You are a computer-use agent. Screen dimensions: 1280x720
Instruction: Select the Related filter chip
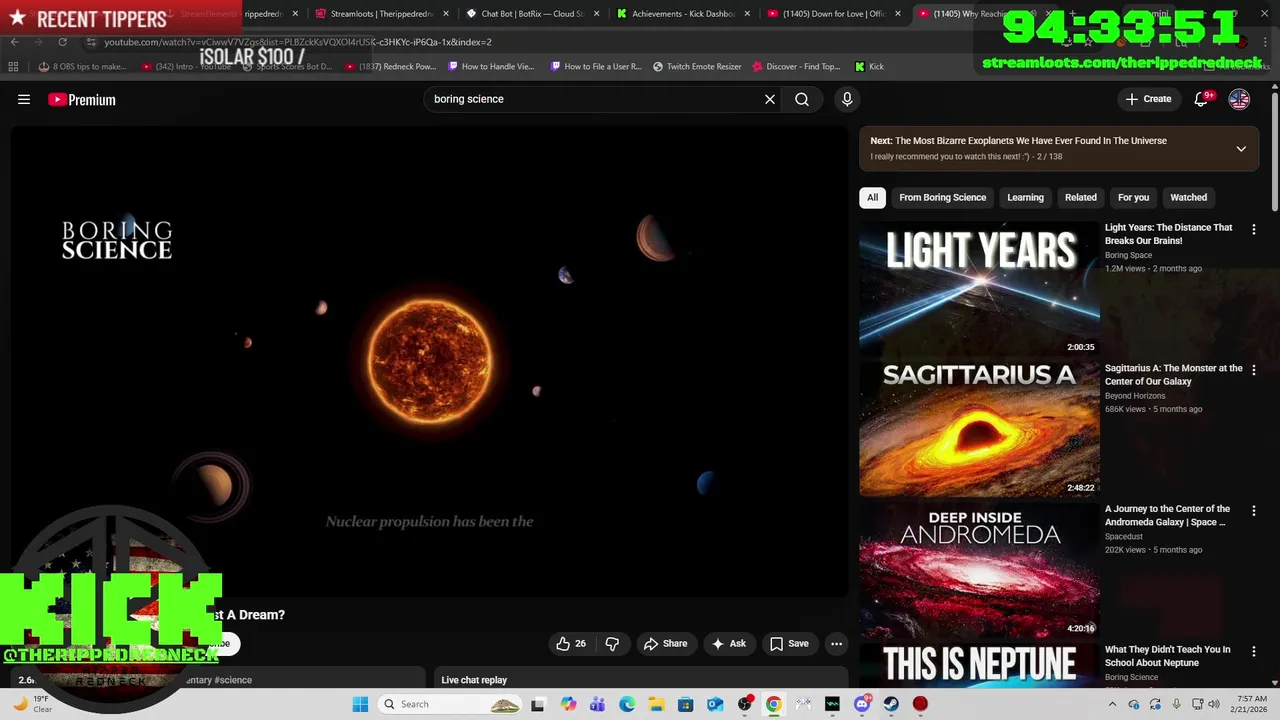pyautogui.click(x=1081, y=197)
